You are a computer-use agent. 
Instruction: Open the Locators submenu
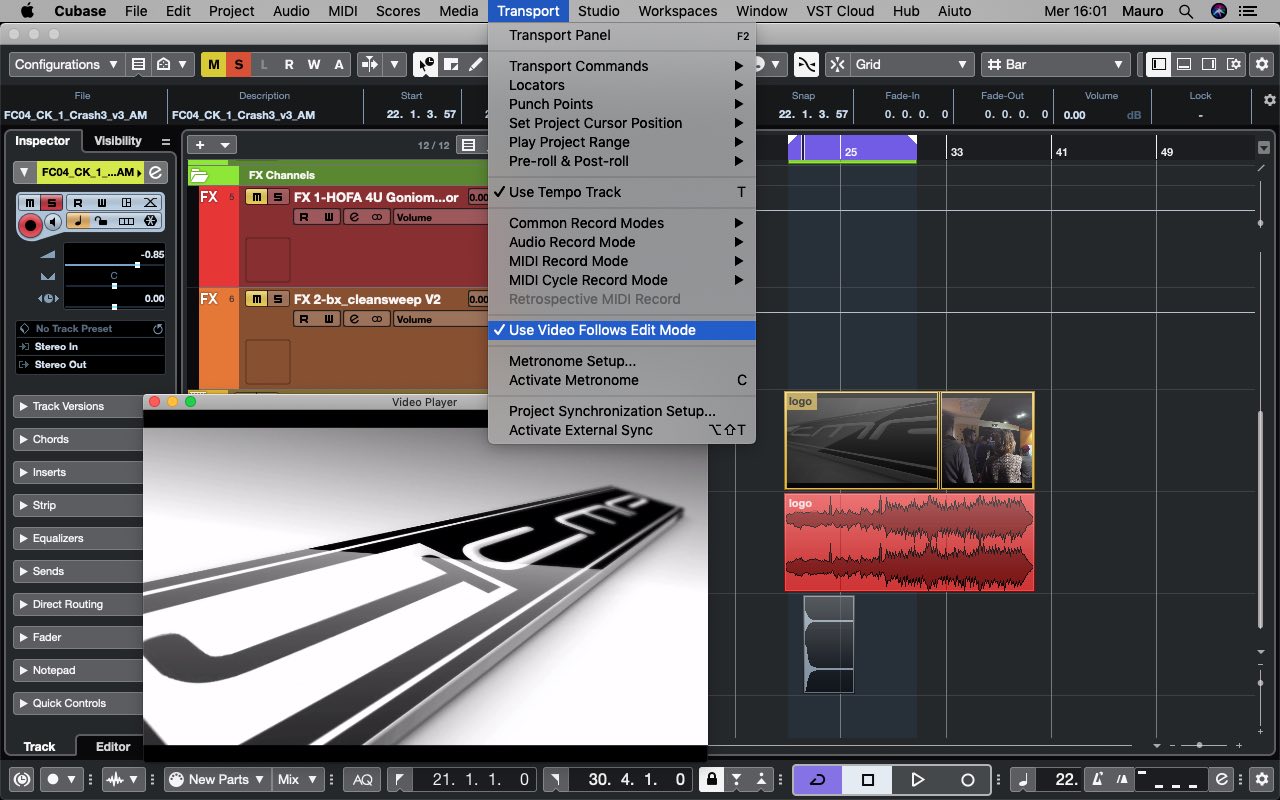[x=621, y=85]
